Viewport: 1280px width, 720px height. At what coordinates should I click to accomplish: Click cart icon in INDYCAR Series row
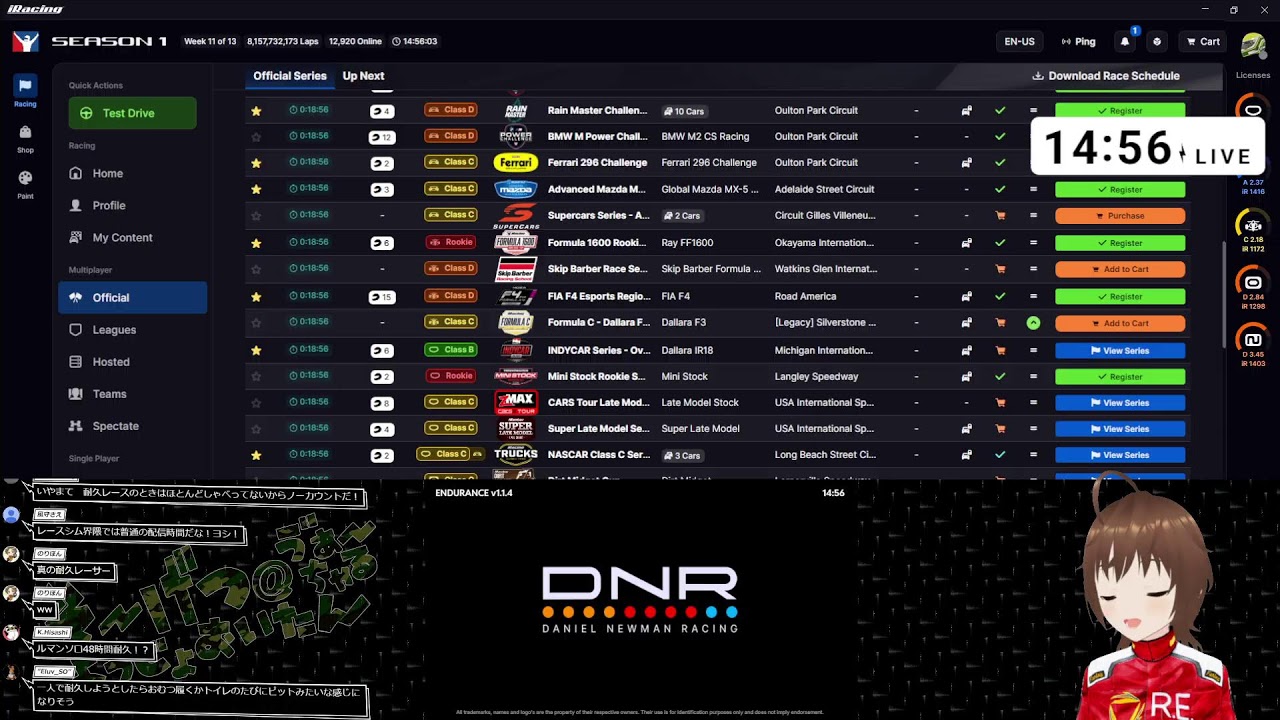(1000, 351)
